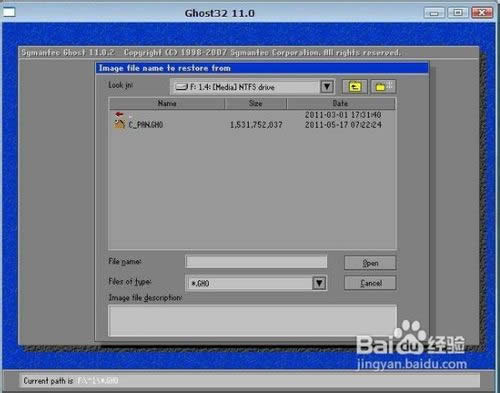The image size is (500, 393).
Task: Select the C_PAN.GHO image file icon
Action: (119, 124)
